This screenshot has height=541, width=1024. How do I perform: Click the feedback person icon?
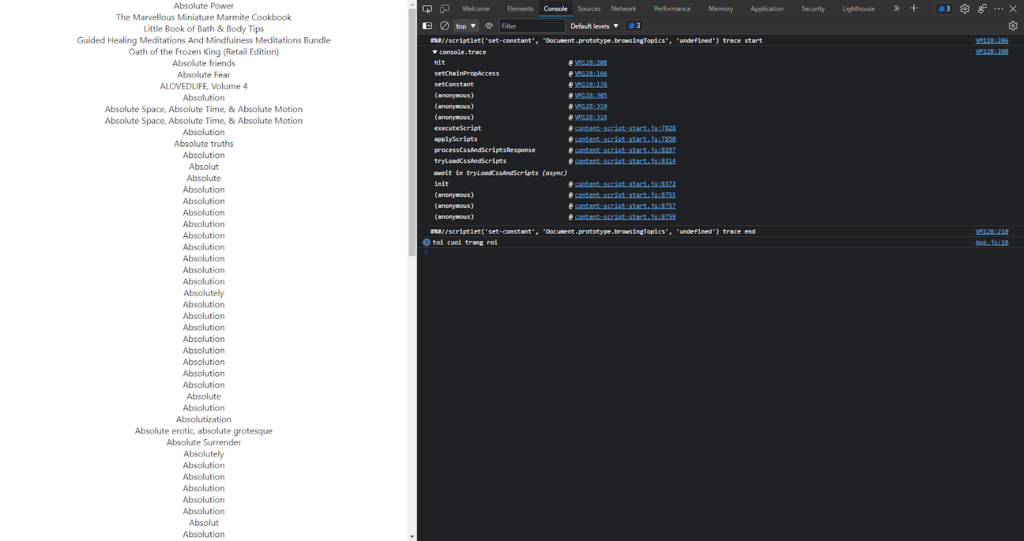pos(982,8)
